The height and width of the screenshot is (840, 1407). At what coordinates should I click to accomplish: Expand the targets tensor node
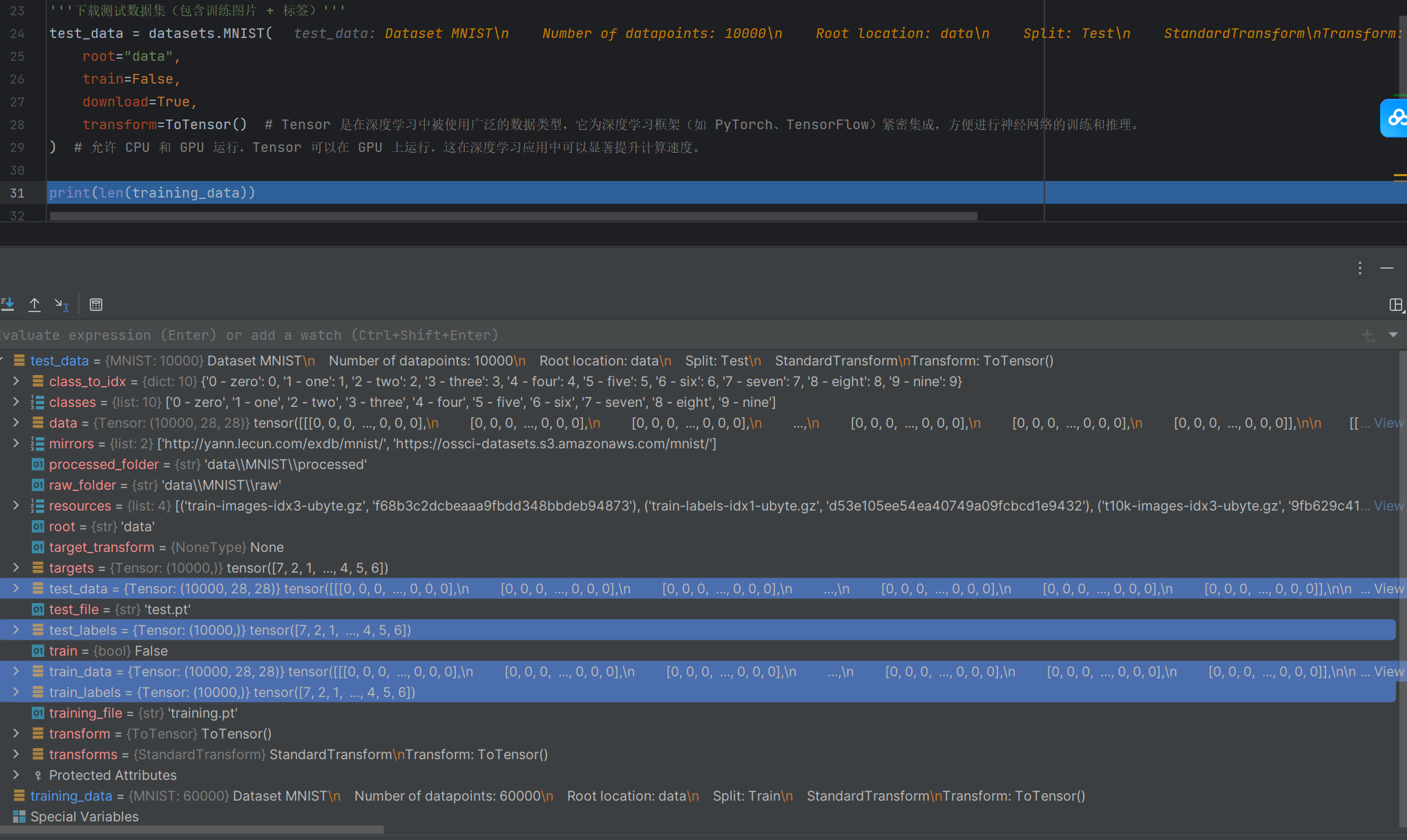coord(16,568)
